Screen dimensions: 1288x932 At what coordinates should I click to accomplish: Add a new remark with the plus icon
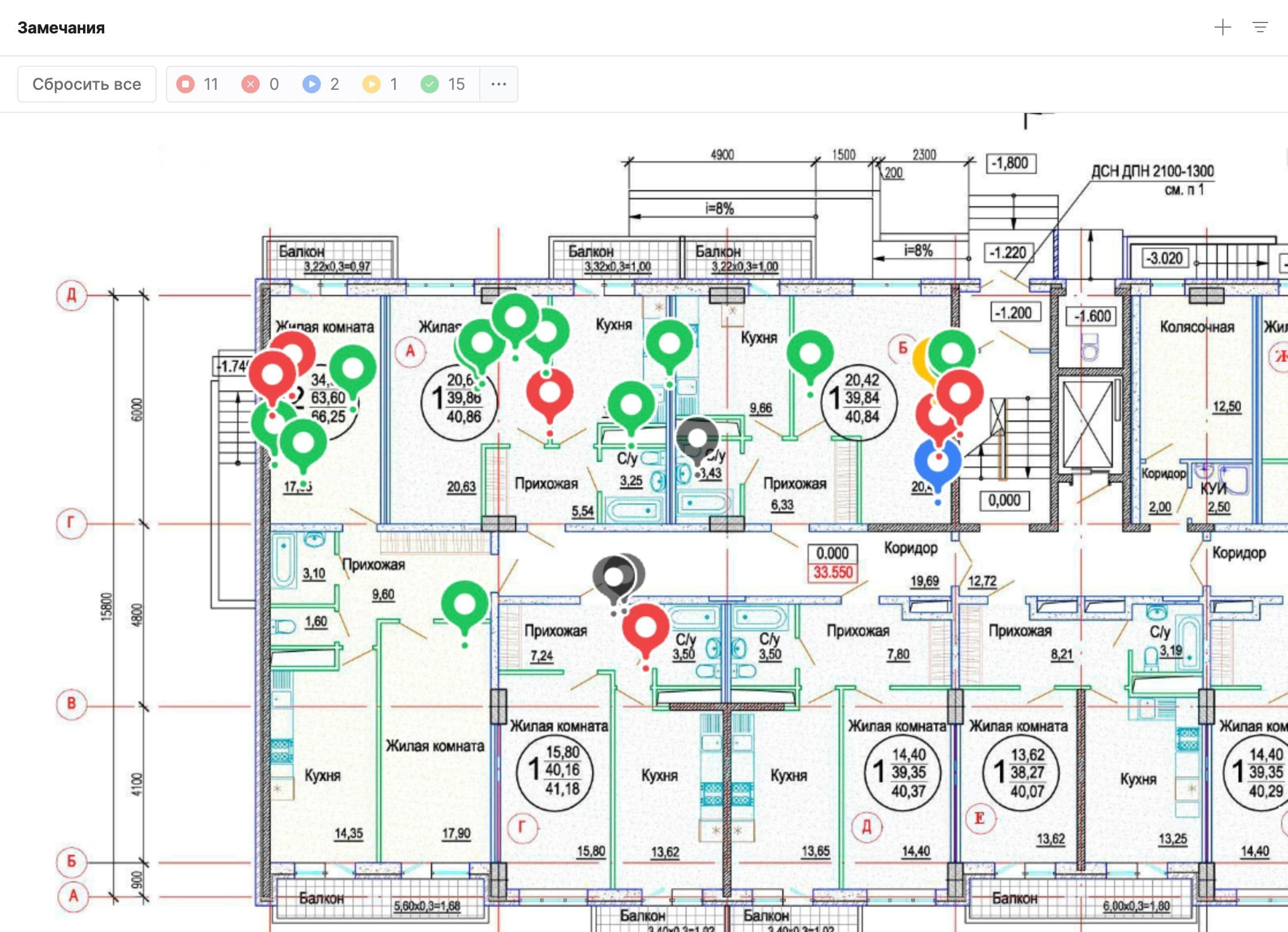1222,28
